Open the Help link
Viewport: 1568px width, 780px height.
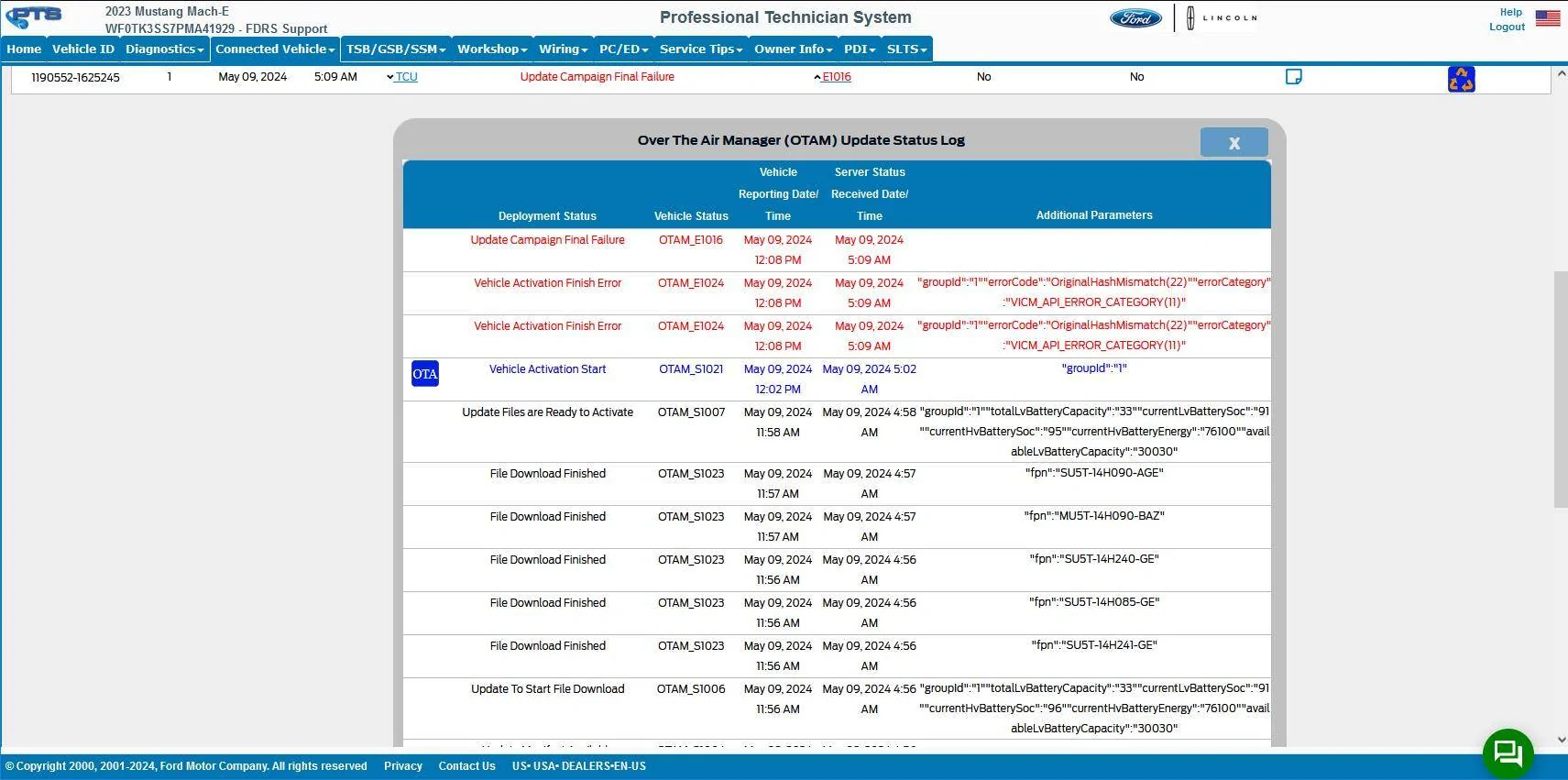click(x=1511, y=12)
